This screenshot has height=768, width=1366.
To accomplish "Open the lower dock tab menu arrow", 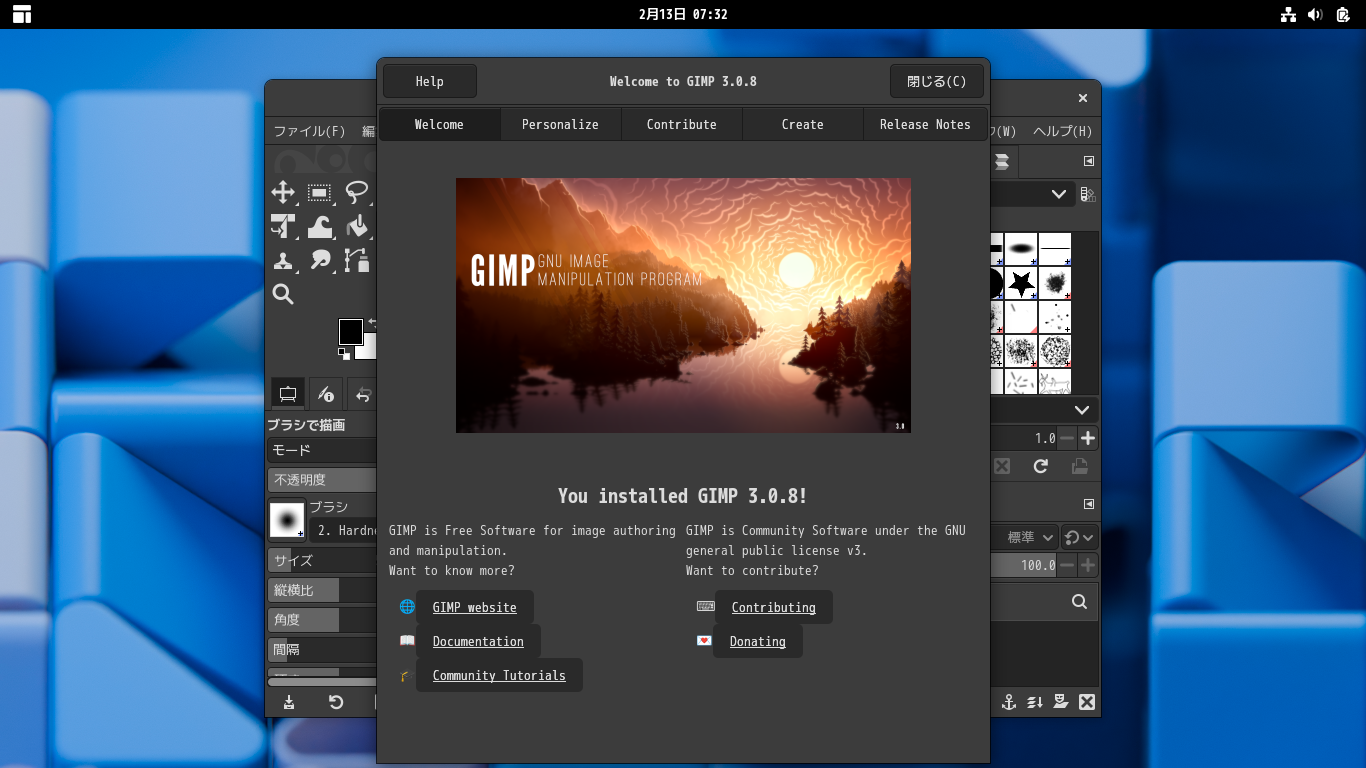I will point(1089,504).
